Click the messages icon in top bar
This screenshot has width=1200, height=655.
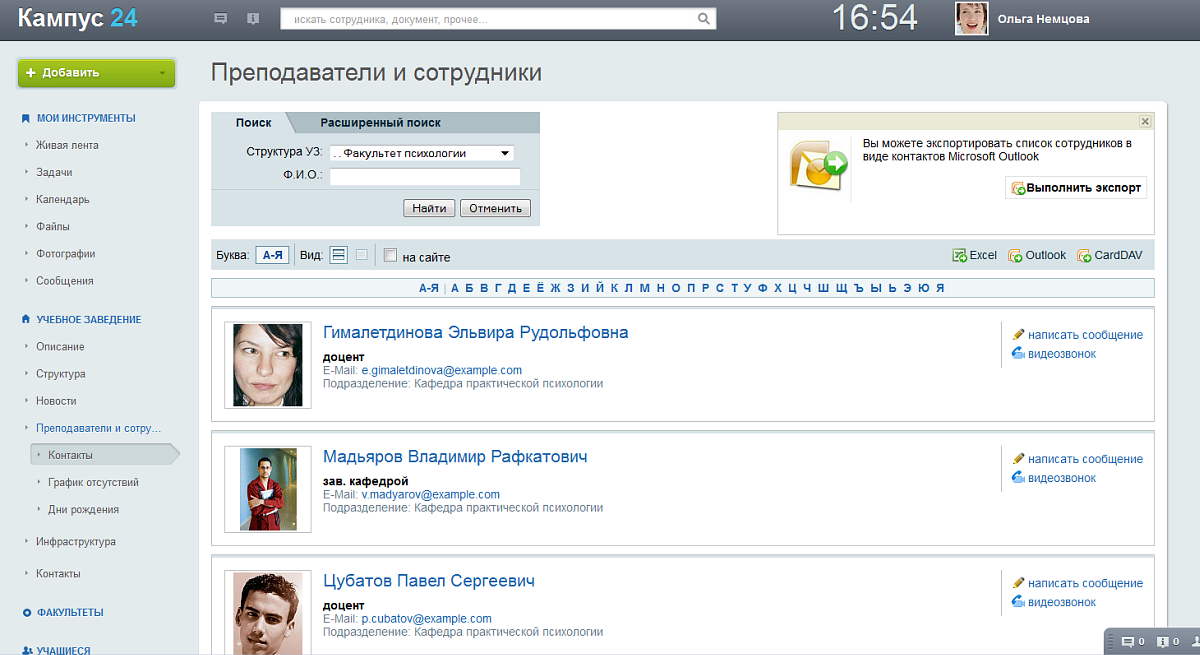tap(220, 19)
